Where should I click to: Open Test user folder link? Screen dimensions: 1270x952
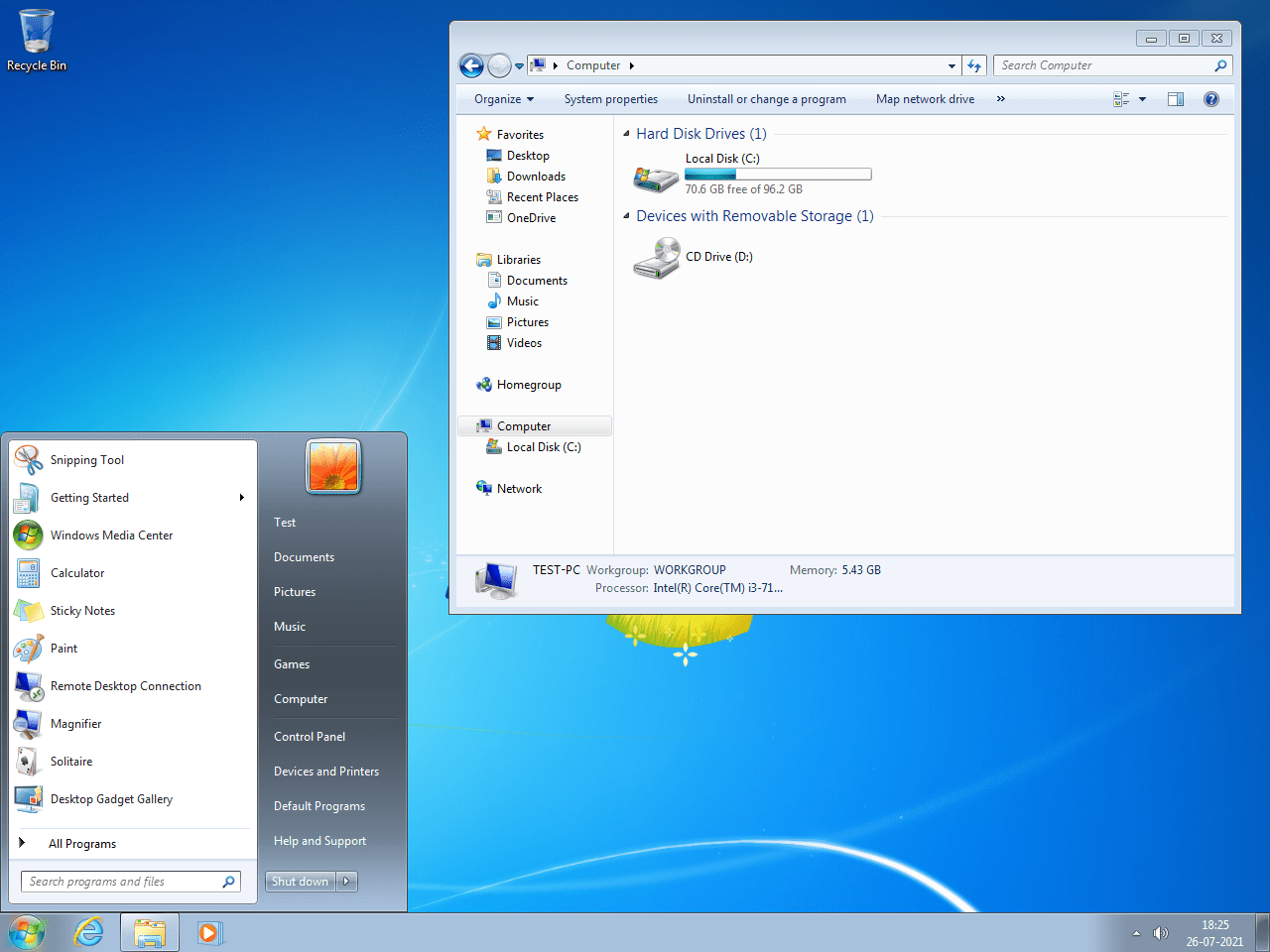(x=285, y=523)
